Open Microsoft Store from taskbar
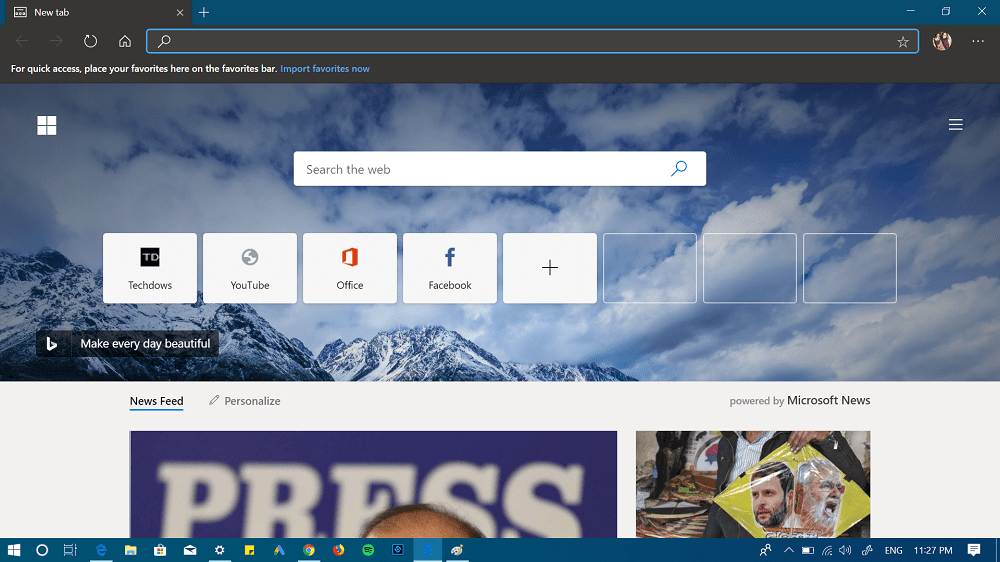Image resolution: width=1000 pixels, height=562 pixels. [x=160, y=550]
